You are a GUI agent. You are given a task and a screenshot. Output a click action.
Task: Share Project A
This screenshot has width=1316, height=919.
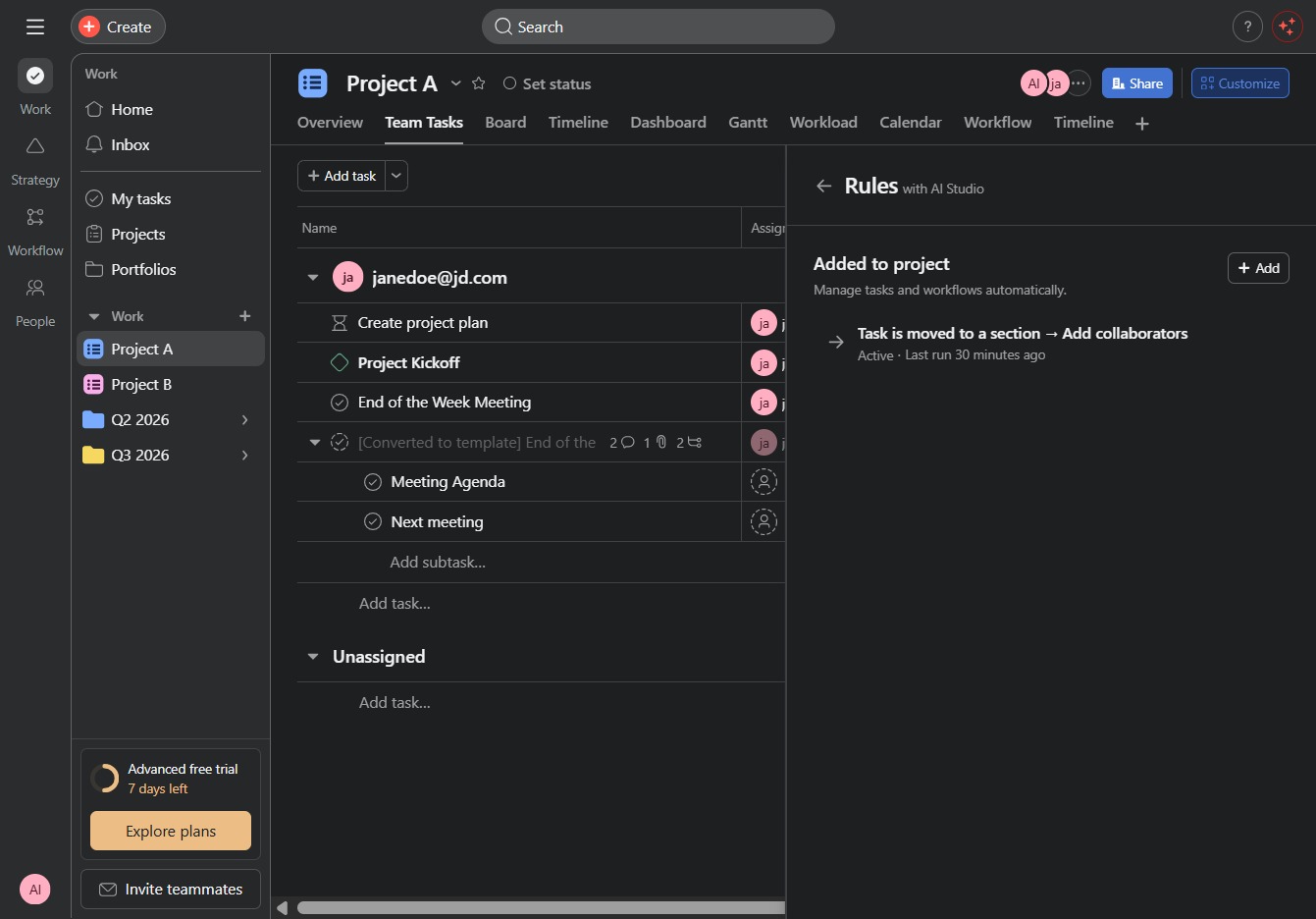point(1137,83)
